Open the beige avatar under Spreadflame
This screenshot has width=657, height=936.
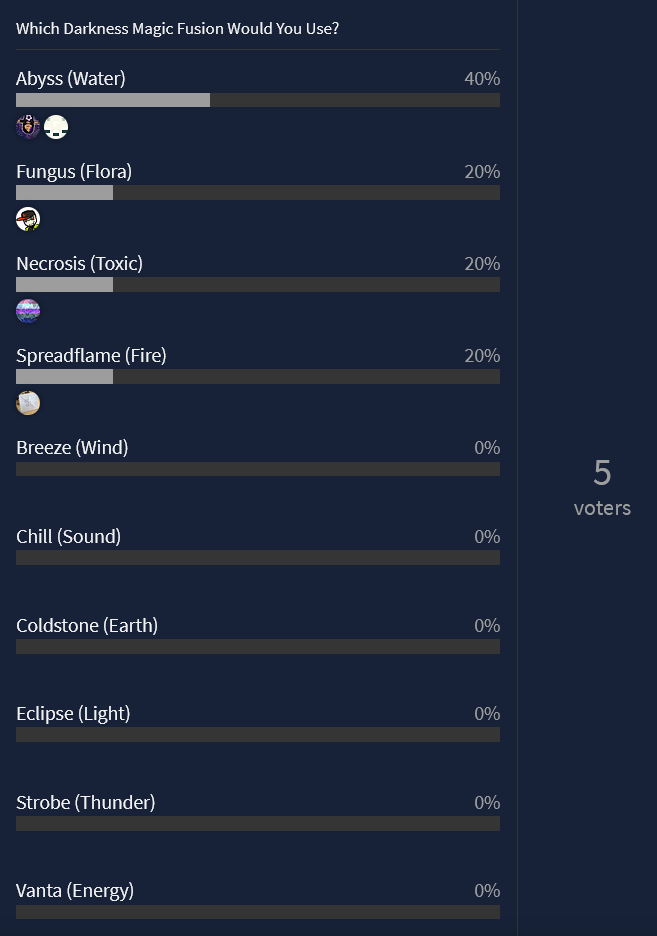click(x=28, y=403)
